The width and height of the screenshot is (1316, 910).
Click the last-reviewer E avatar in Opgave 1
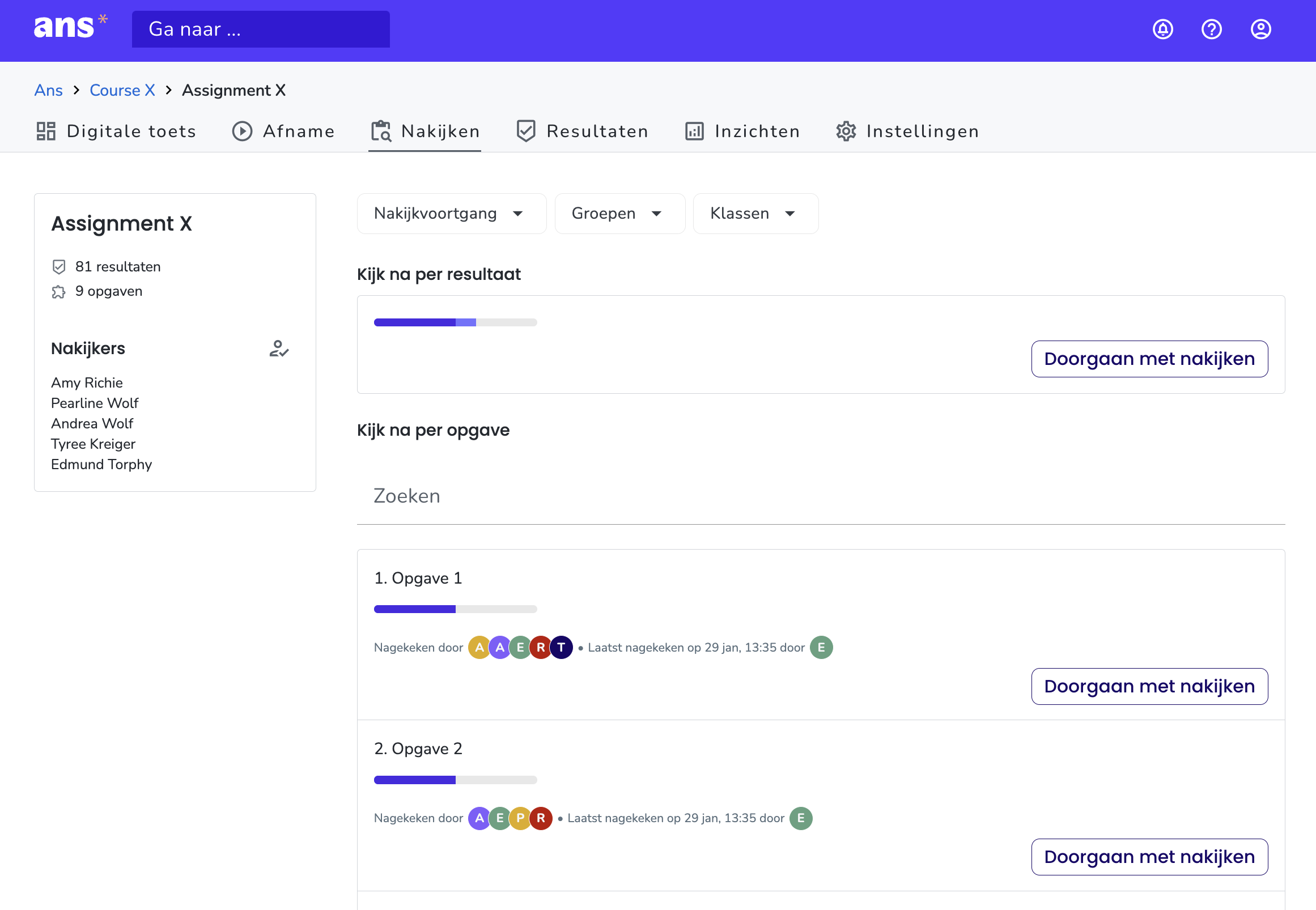pyautogui.click(x=821, y=647)
